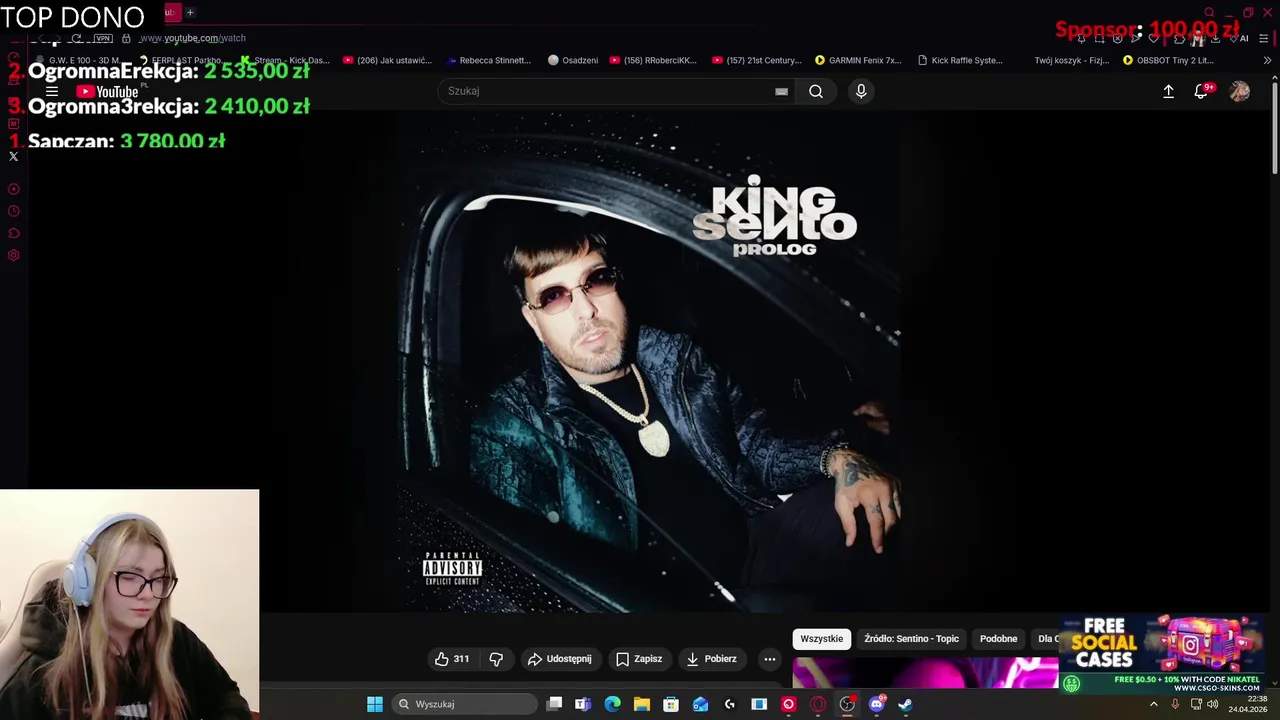Open on-screen keyboard icon in search box
This screenshot has height=720, width=1280.
pyautogui.click(x=781, y=91)
